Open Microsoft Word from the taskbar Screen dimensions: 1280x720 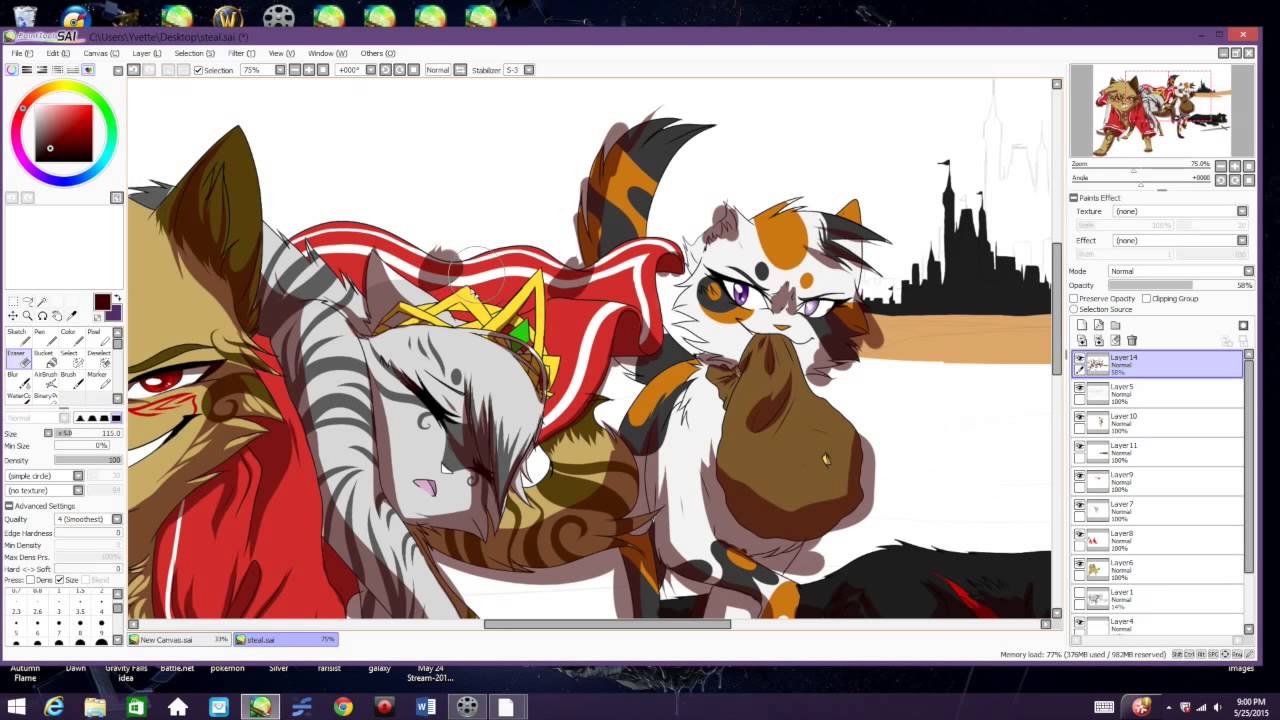point(426,707)
